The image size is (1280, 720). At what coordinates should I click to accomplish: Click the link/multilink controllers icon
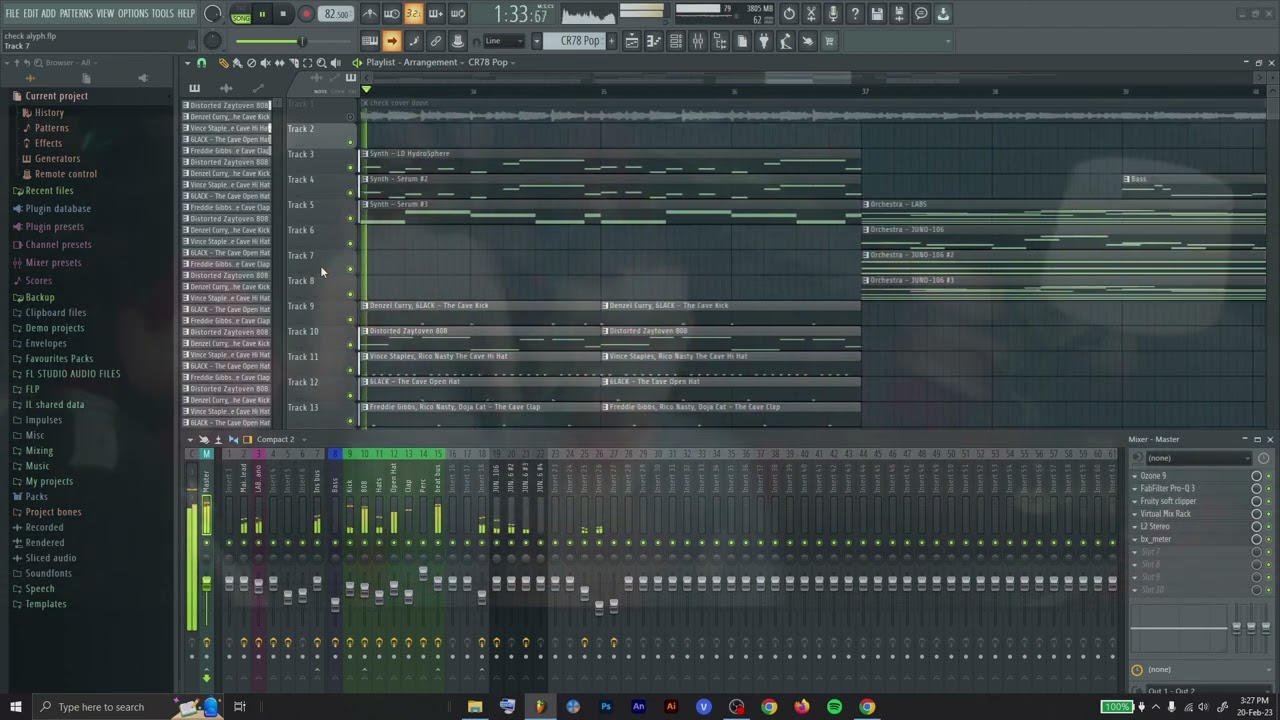436,41
